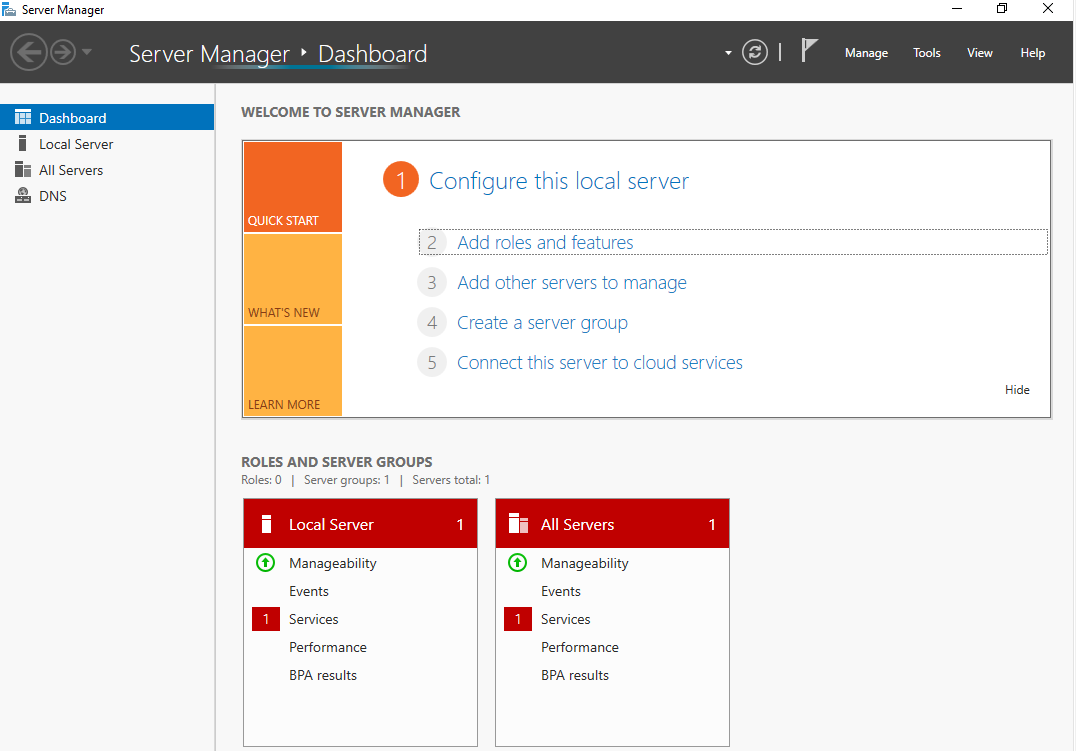Viewport: 1076px width, 751px height.
Task: Open the Manage menu
Action: point(866,53)
